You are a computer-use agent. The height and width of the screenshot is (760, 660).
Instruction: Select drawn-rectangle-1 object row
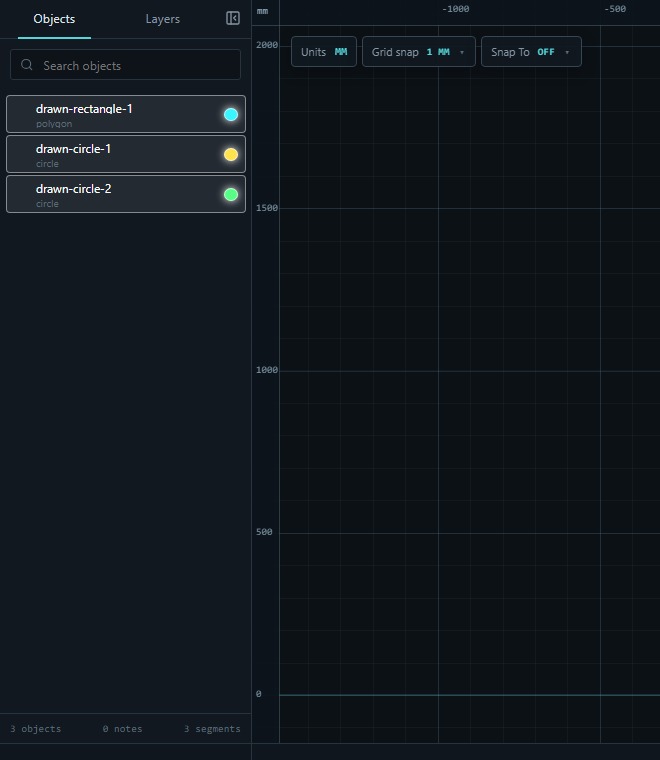126,114
